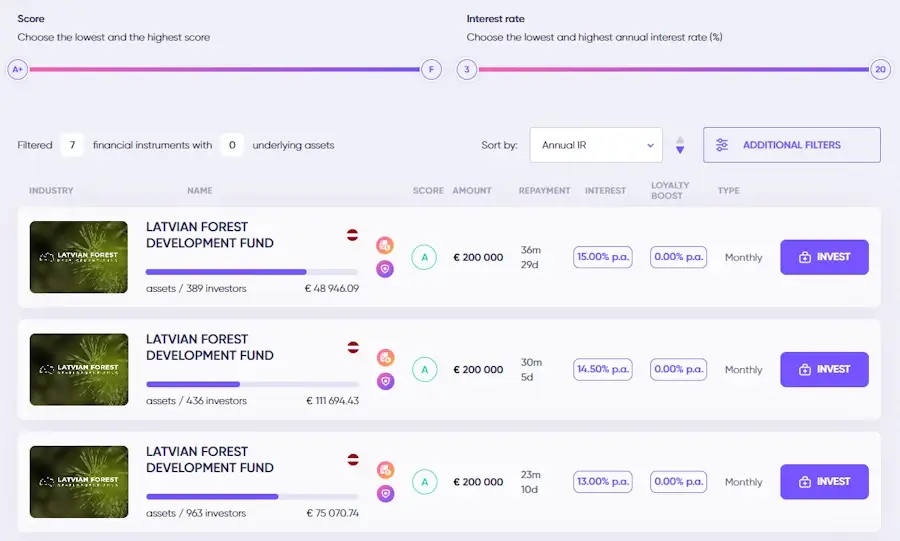Click the A score badge for the 14.50% fund
Screen dimensions: 900x541
point(424,370)
